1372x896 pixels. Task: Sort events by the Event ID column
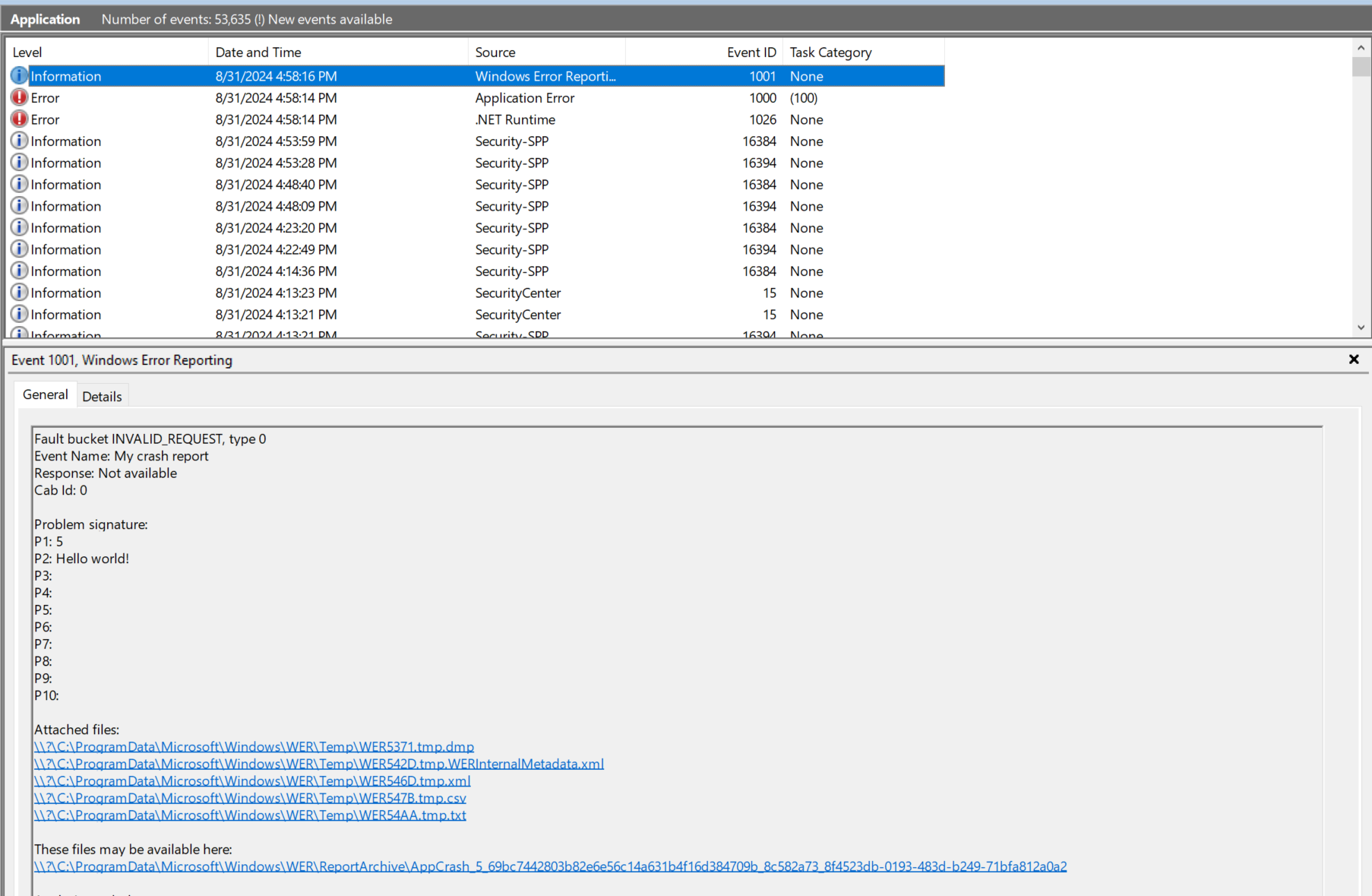[x=751, y=52]
